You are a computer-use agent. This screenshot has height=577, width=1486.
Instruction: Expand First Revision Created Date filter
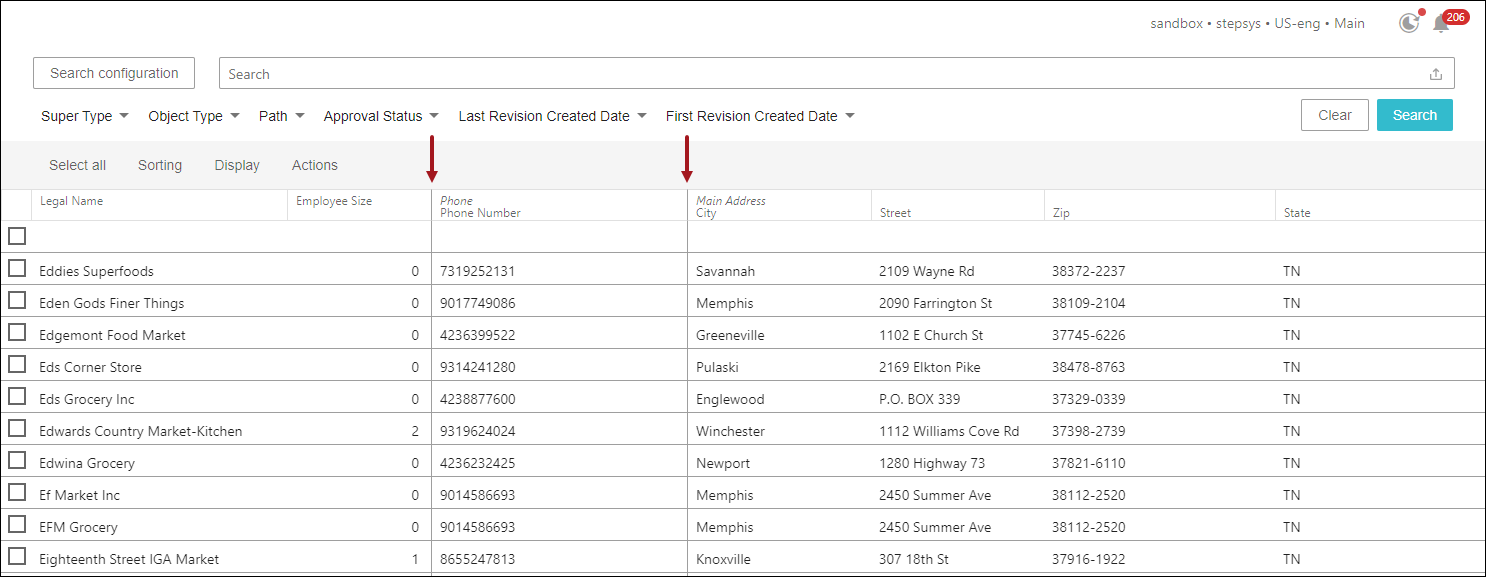coord(760,116)
